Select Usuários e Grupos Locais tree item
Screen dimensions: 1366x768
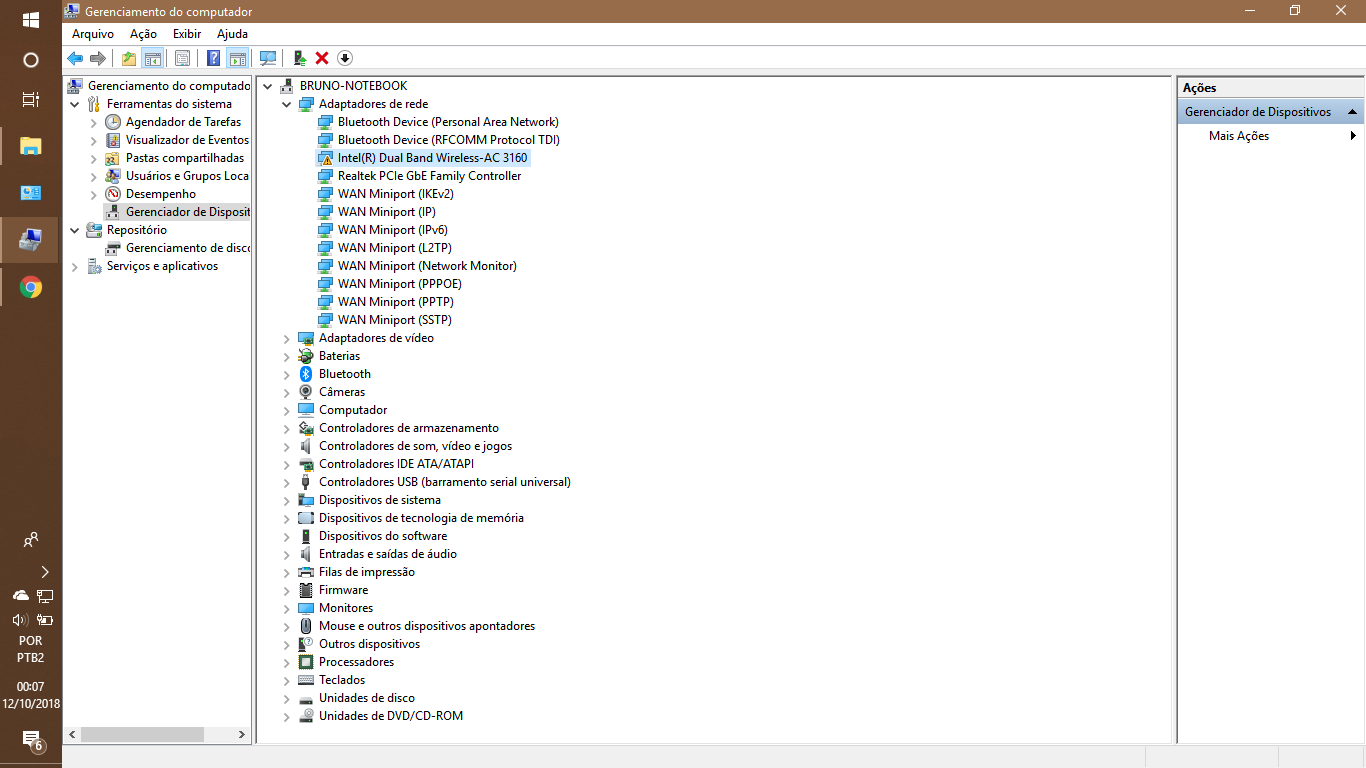click(187, 176)
